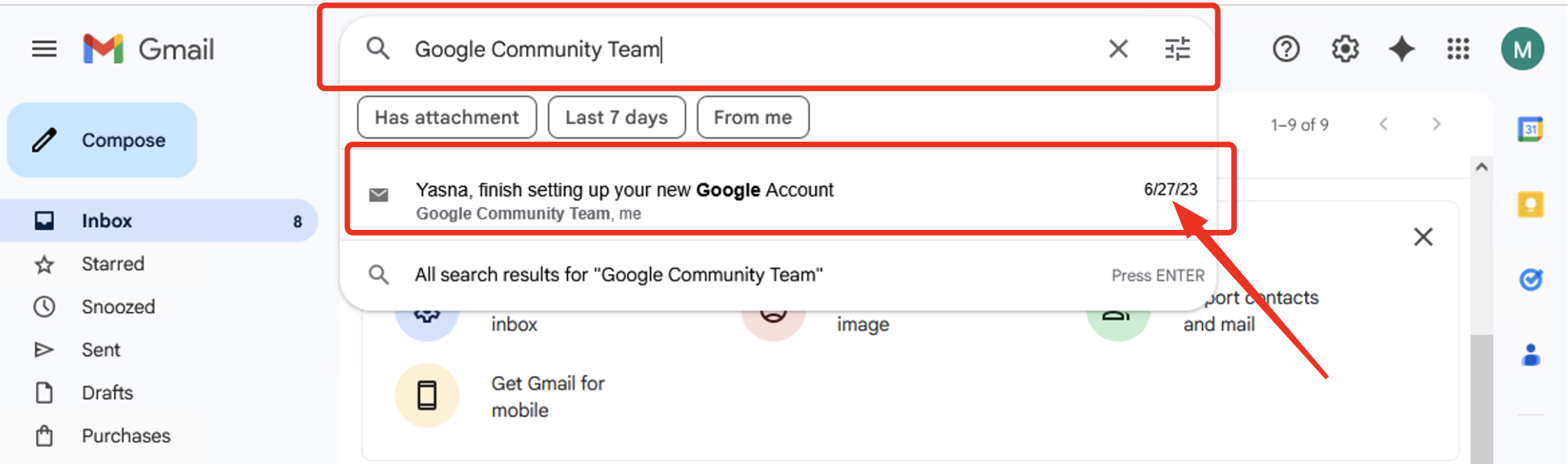This screenshot has width=1568, height=464.
Task: Go to the Starred folder
Action: point(112,264)
